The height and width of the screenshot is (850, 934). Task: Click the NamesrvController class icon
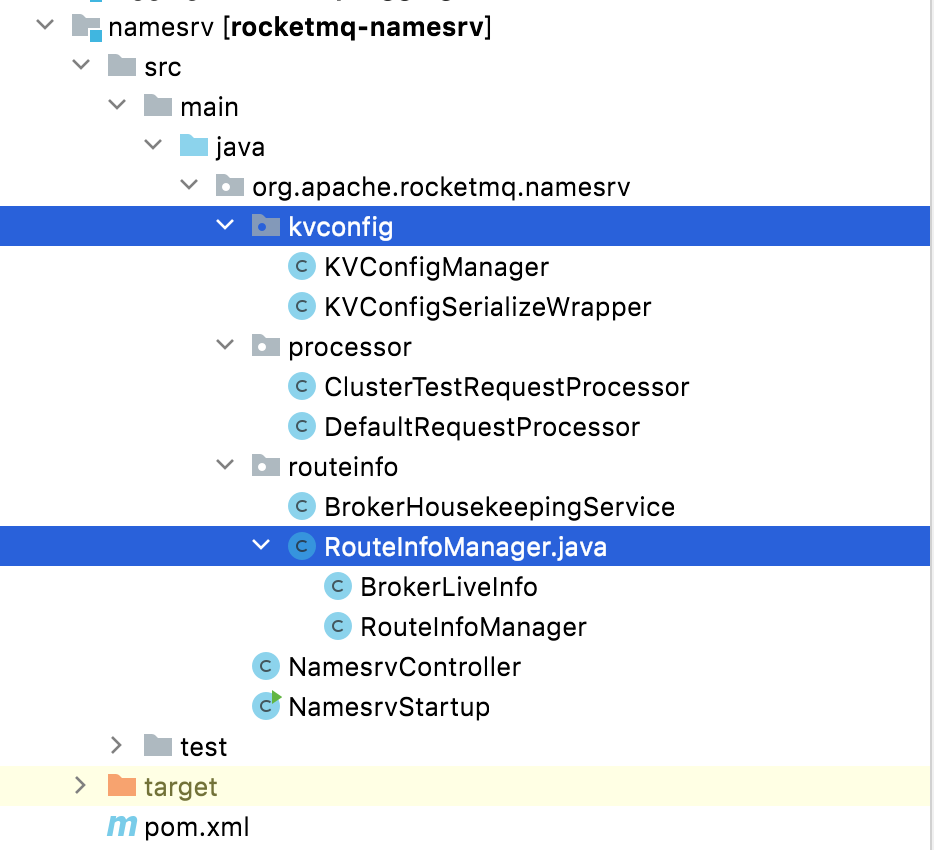point(266,666)
